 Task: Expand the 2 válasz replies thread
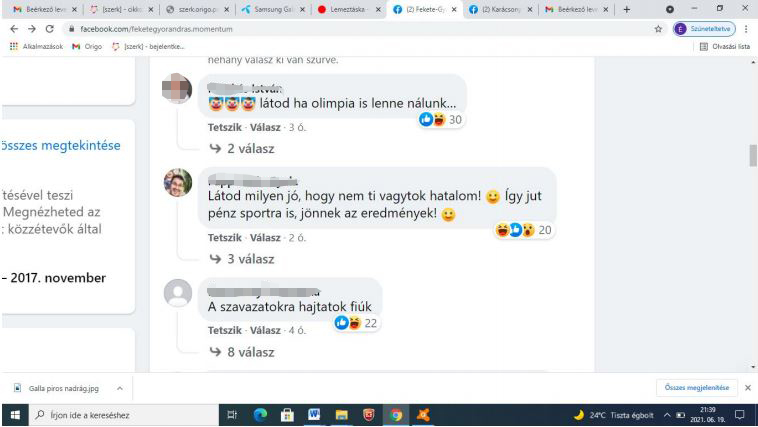pos(242,148)
